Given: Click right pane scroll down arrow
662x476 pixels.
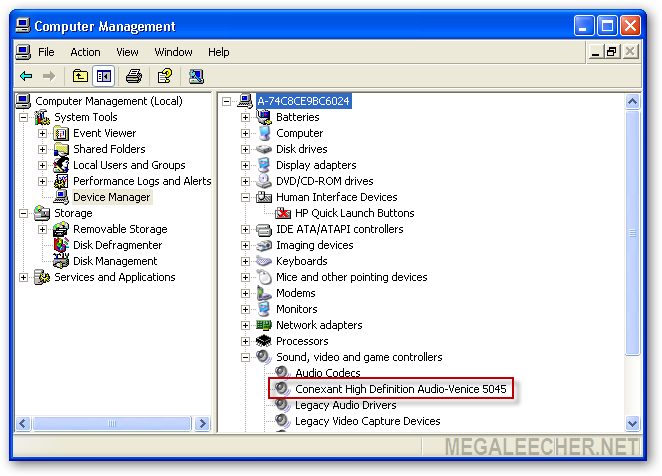Looking at the screenshot, I should click(x=632, y=423).
